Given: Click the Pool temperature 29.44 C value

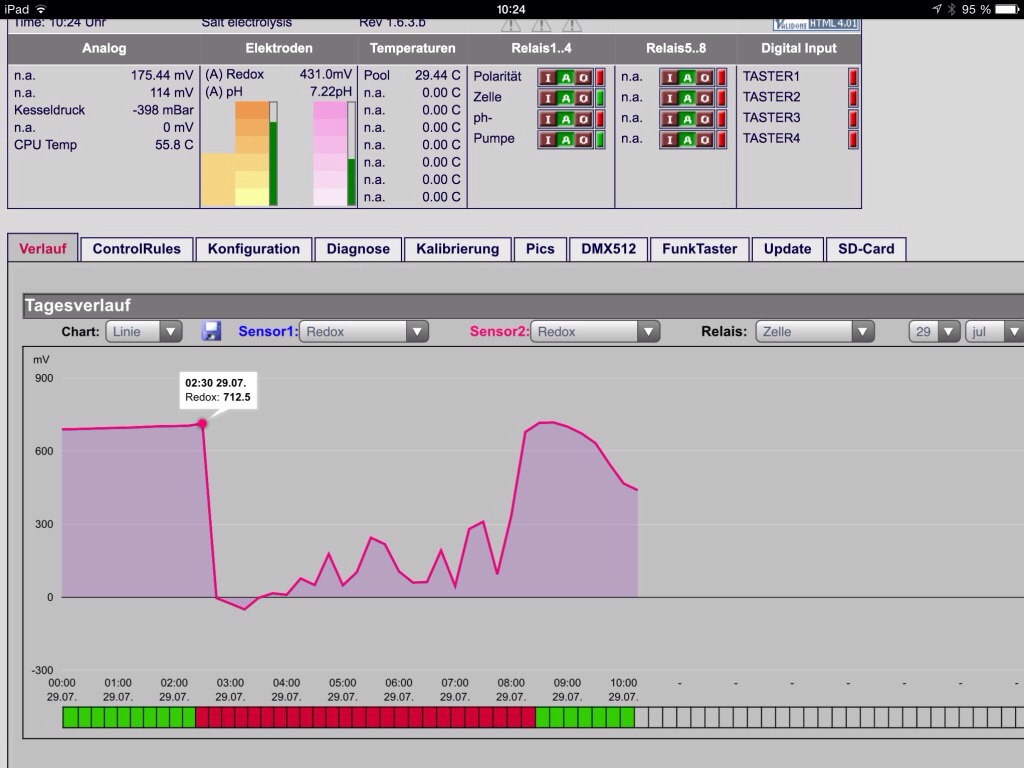Looking at the screenshot, I should pos(438,75).
